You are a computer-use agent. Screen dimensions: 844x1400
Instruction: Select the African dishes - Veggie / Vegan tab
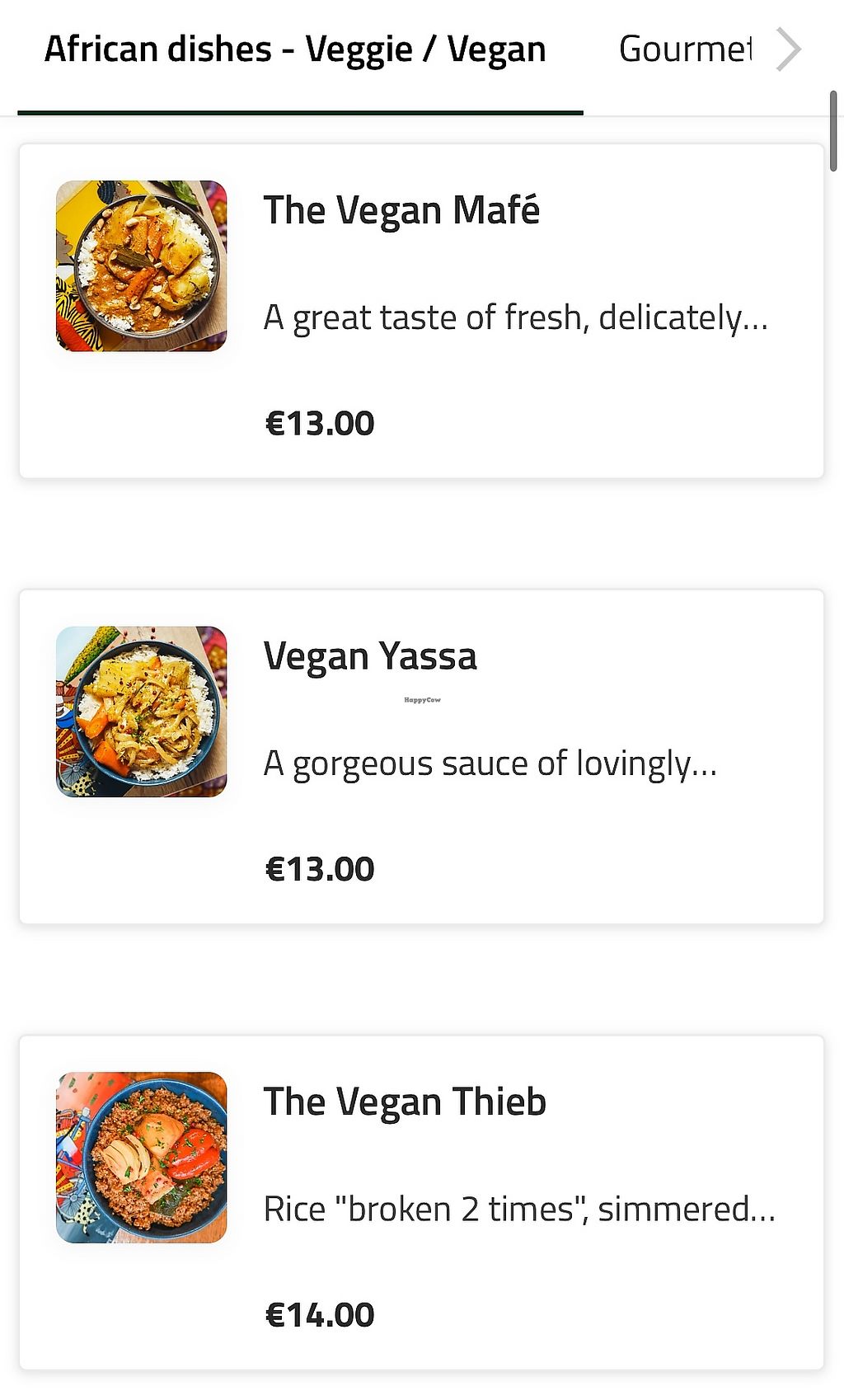click(295, 50)
